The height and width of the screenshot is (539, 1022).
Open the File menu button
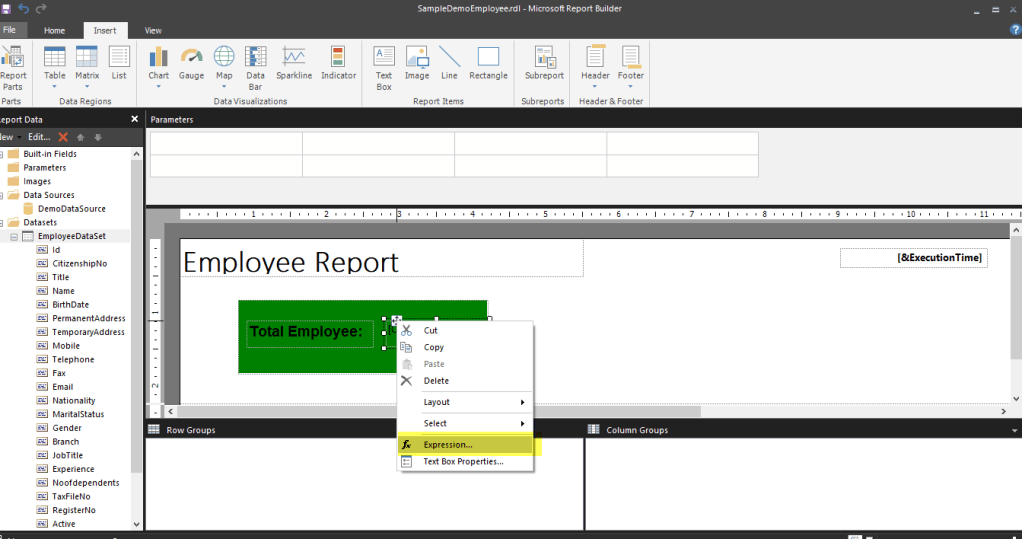[10, 30]
